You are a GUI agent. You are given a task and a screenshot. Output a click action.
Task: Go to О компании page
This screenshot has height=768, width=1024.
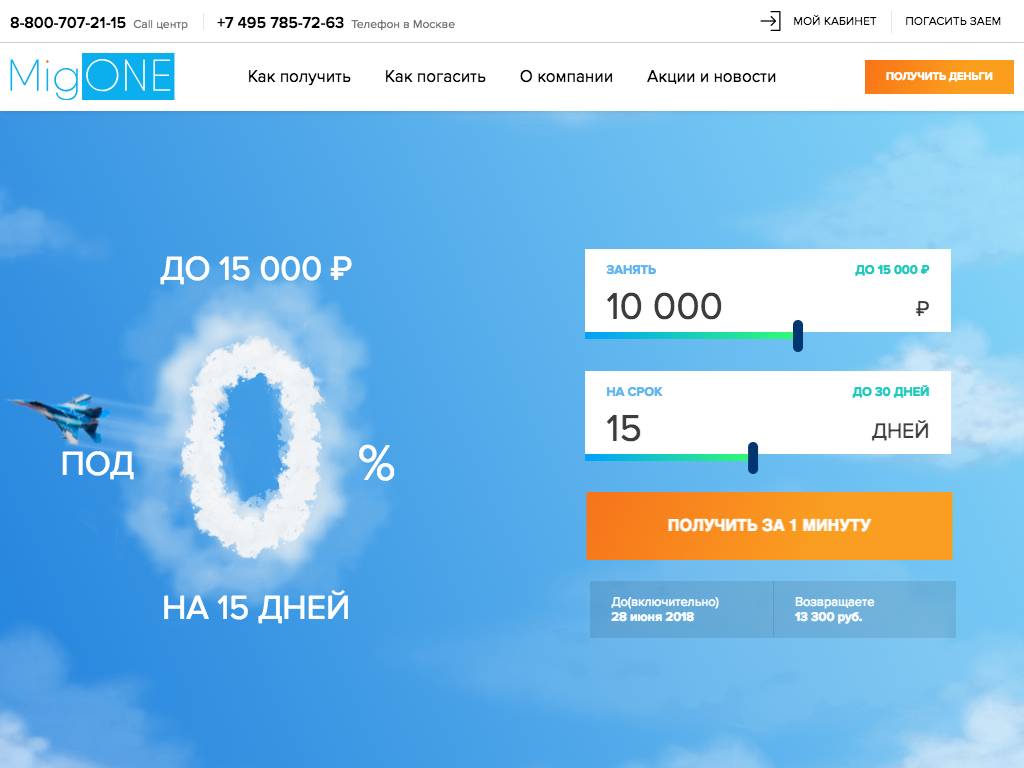pyautogui.click(x=566, y=77)
